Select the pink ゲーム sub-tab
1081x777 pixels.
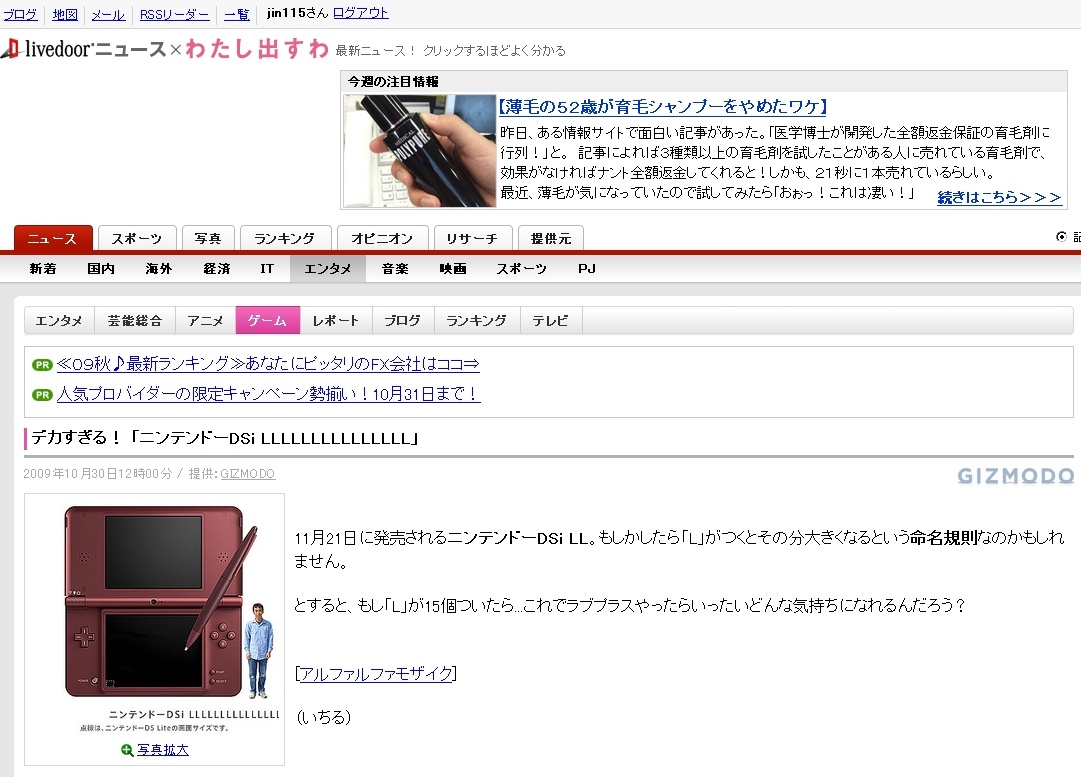(267, 321)
